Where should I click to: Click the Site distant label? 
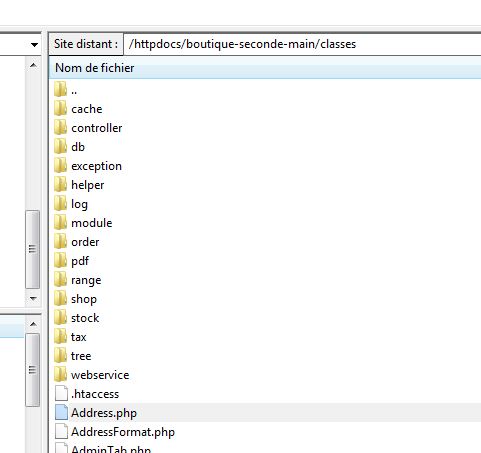(x=86, y=44)
